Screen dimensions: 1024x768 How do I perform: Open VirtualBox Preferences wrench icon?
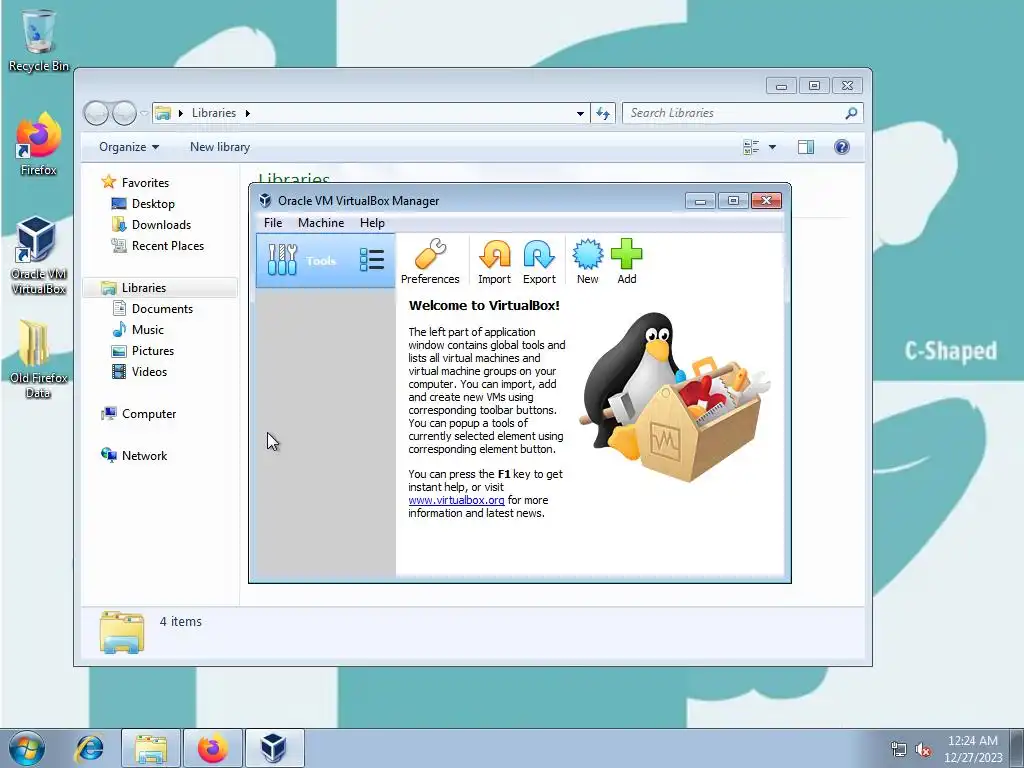pyautogui.click(x=430, y=262)
